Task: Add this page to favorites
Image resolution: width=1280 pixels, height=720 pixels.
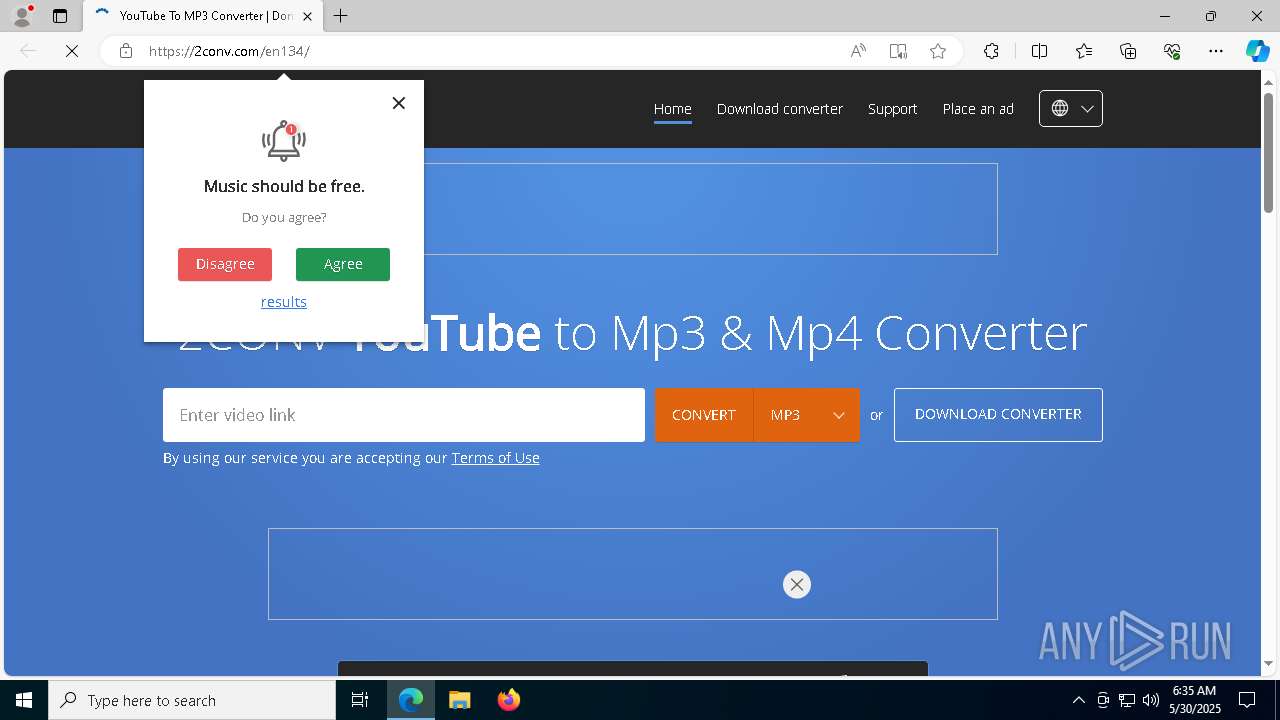Action: pyautogui.click(x=938, y=51)
